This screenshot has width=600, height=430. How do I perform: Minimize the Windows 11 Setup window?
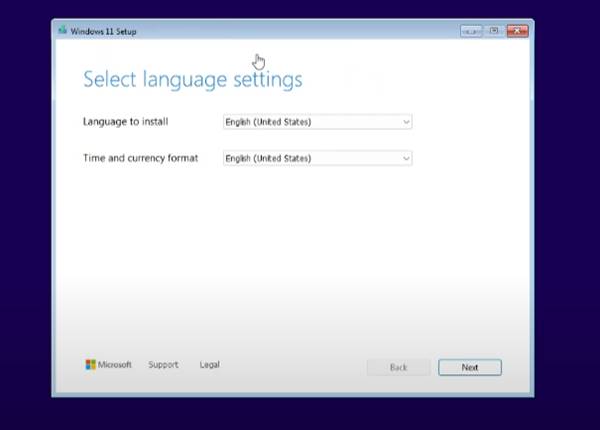point(471,31)
